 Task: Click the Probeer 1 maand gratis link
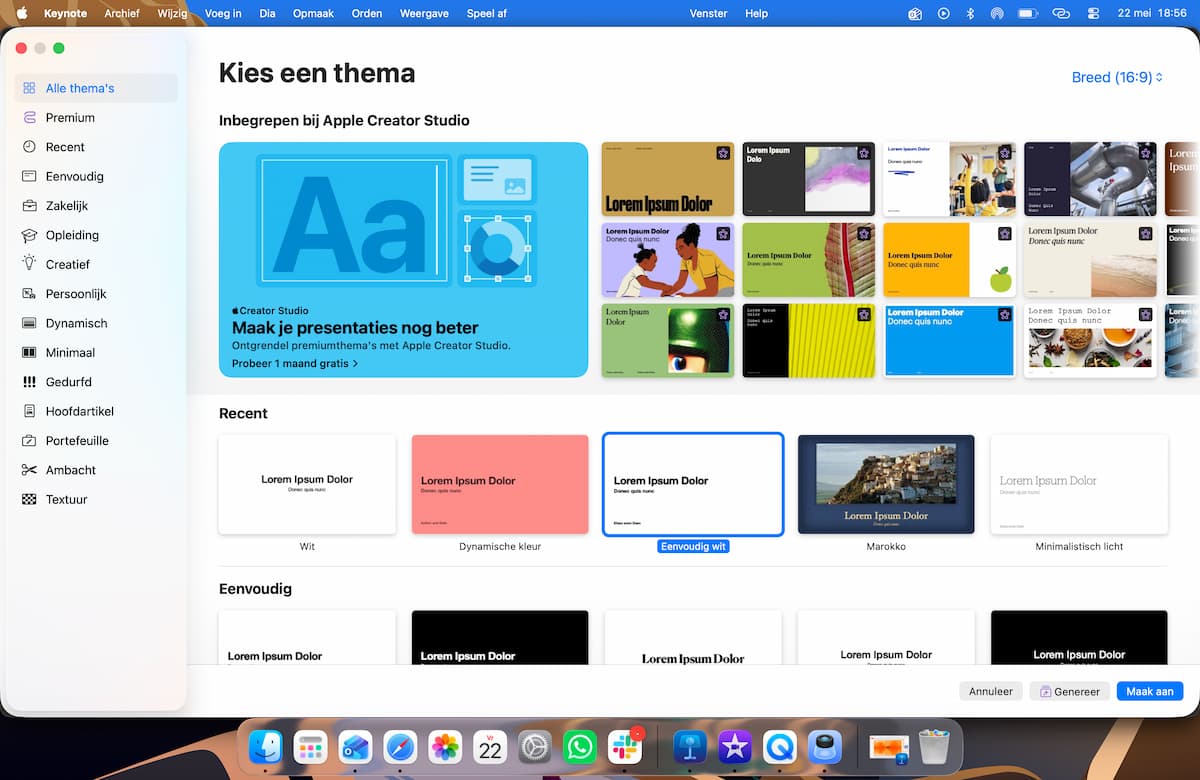coord(295,363)
